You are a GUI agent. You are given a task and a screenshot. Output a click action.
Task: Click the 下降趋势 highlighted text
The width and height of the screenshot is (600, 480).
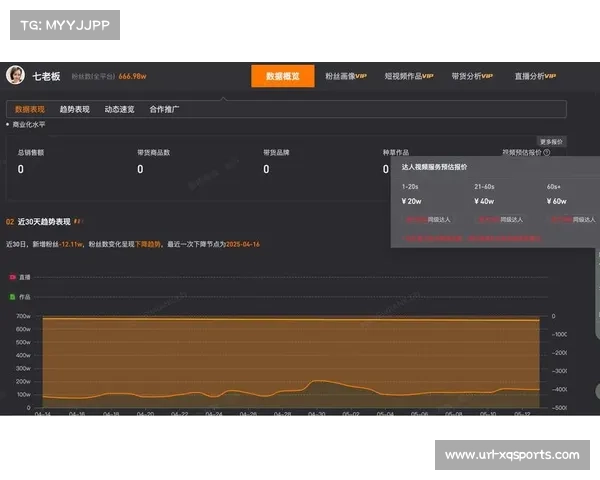coord(148,244)
